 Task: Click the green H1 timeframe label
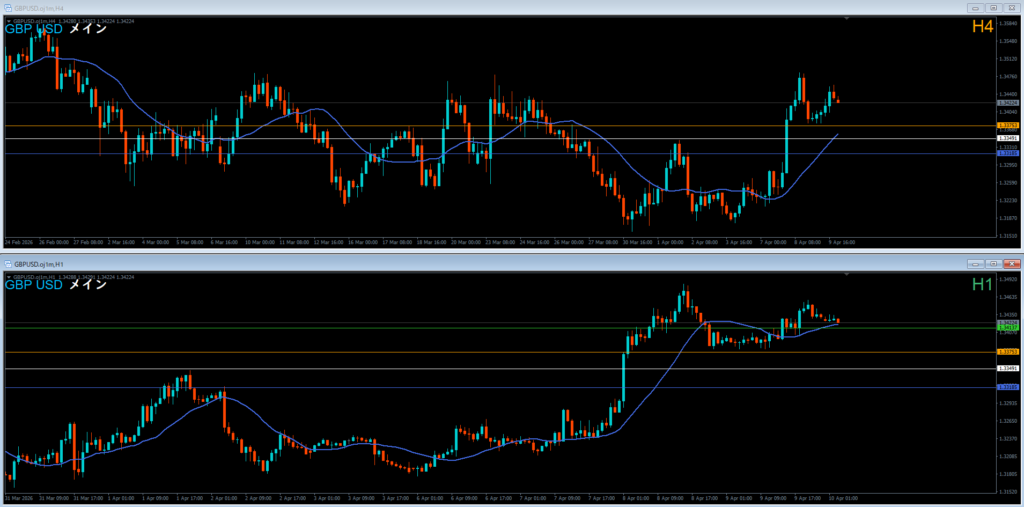(x=982, y=284)
